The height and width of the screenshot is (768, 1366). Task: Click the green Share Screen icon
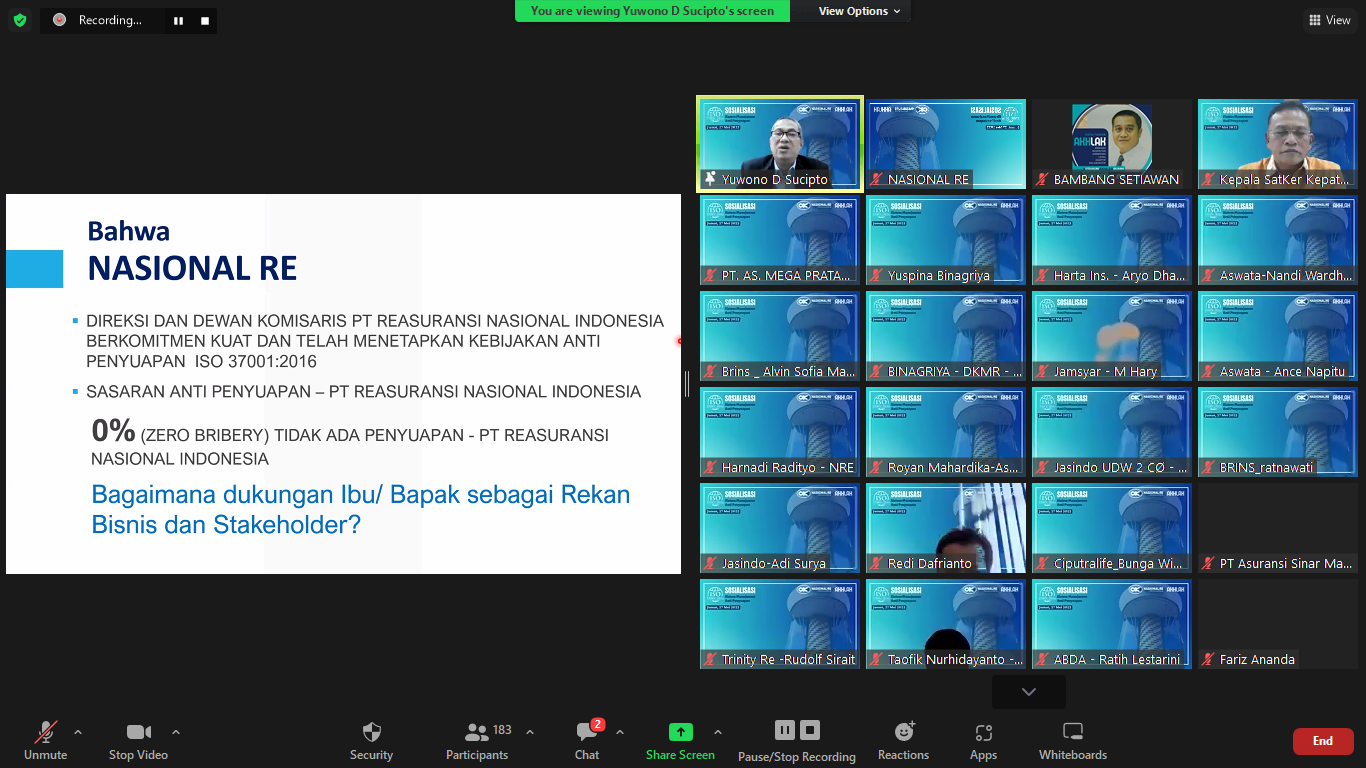click(680, 732)
